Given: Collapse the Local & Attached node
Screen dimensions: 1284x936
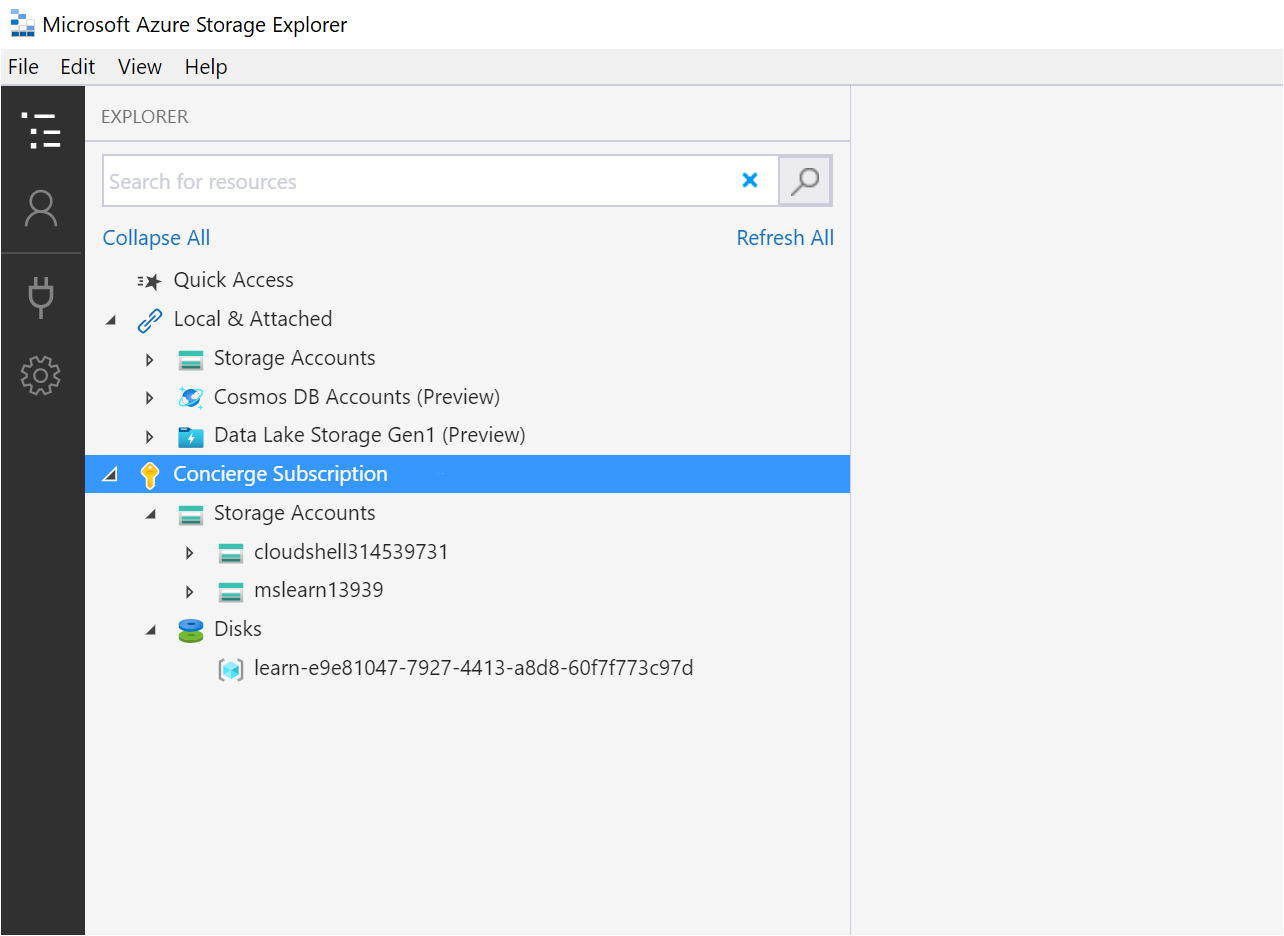Looking at the screenshot, I should point(111,318).
